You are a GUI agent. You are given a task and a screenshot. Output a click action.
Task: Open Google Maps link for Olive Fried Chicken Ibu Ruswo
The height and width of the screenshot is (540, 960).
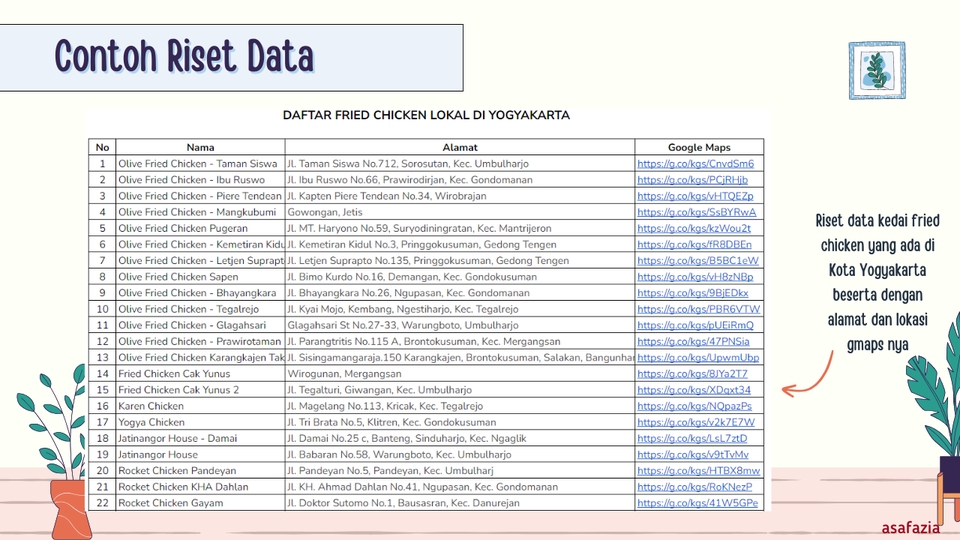(x=692, y=180)
